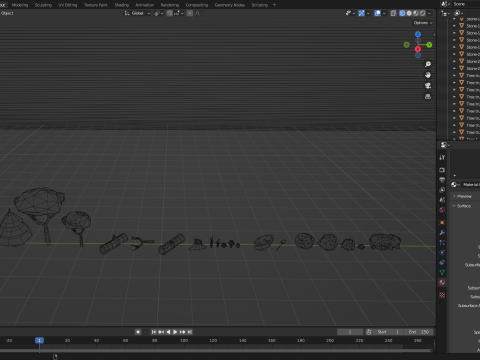The image size is (480, 360).
Task: Add a new workspace with plus button
Action: tap(274, 5)
